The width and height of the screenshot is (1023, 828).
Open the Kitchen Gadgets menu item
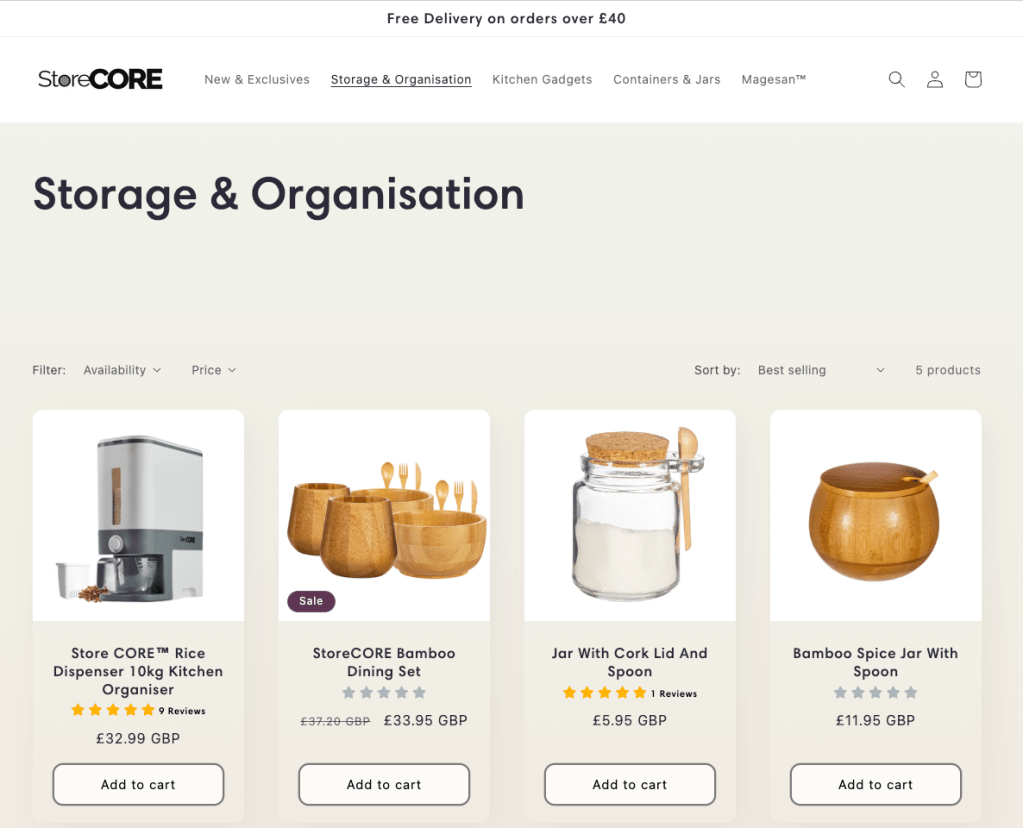pos(542,80)
